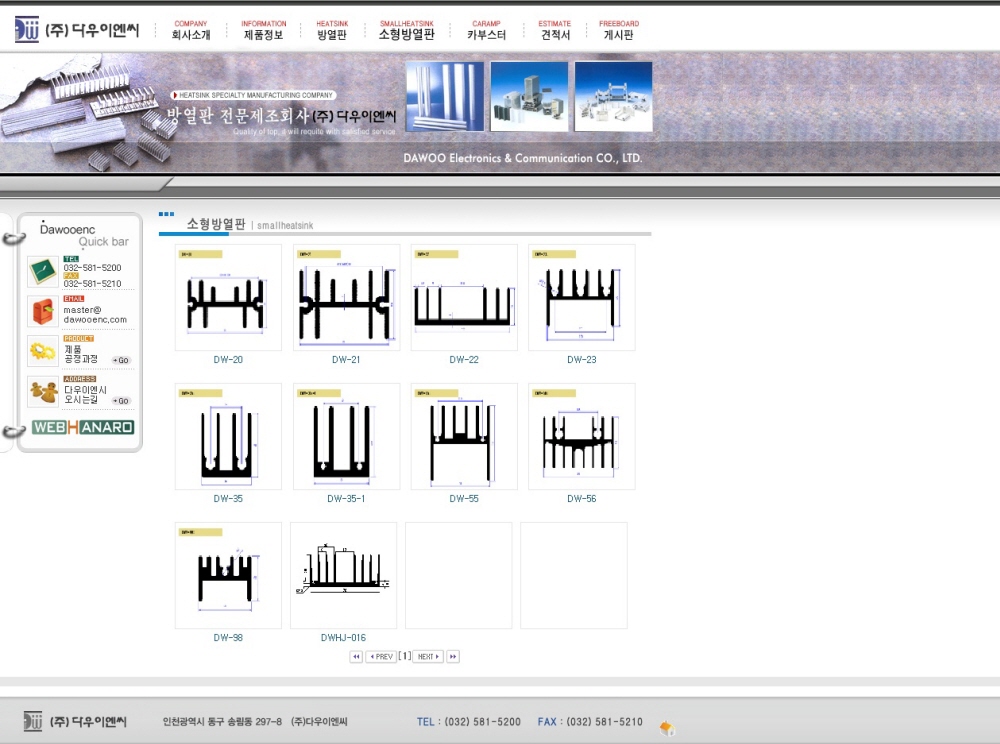This screenshot has width=1000, height=744.
Task: Click the Dawooenc logo in the header
Action: pyautogui.click(x=77, y=30)
